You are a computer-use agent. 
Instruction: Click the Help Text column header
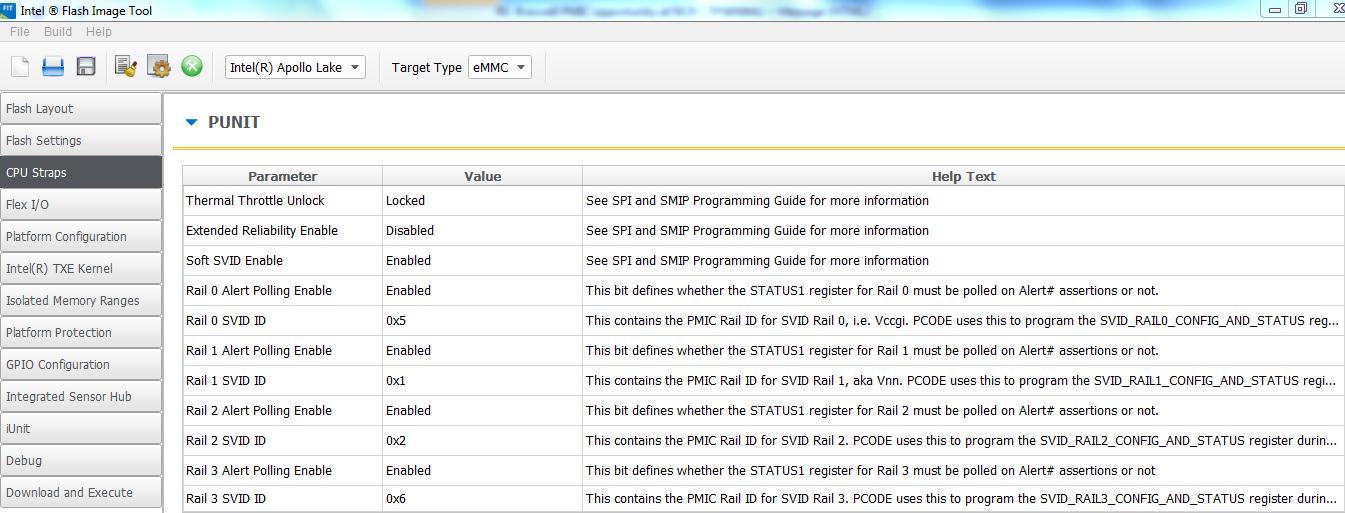(x=963, y=176)
